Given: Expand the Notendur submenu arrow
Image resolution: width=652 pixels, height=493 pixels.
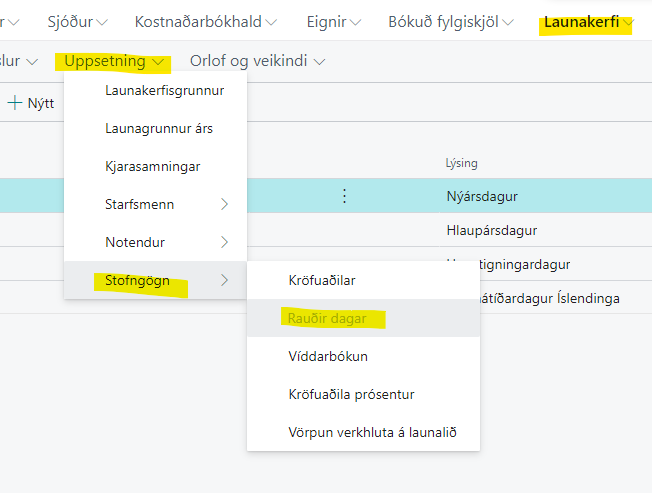Looking at the screenshot, I should (225, 242).
